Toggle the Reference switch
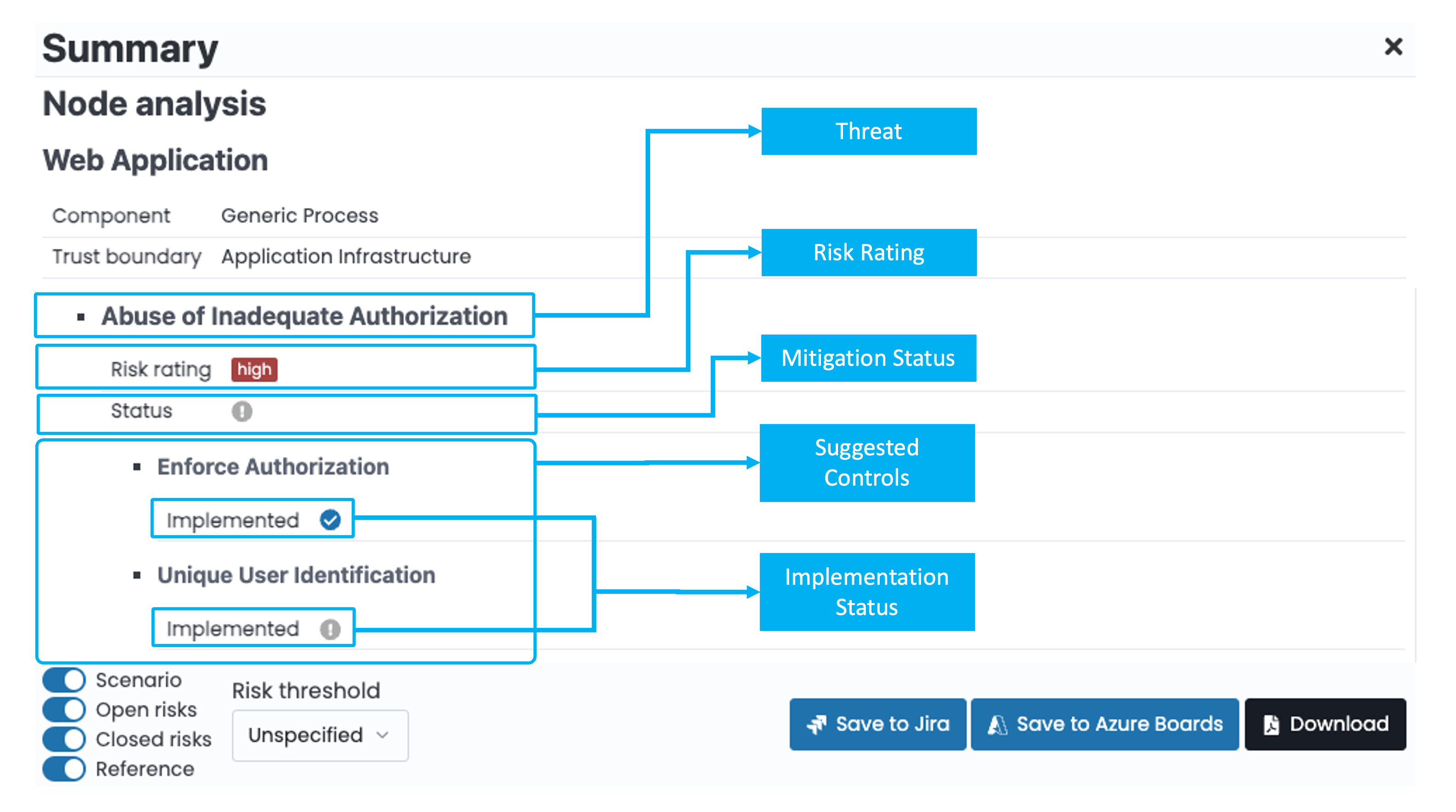The image size is (1456, 812). [x=64, y=769]
